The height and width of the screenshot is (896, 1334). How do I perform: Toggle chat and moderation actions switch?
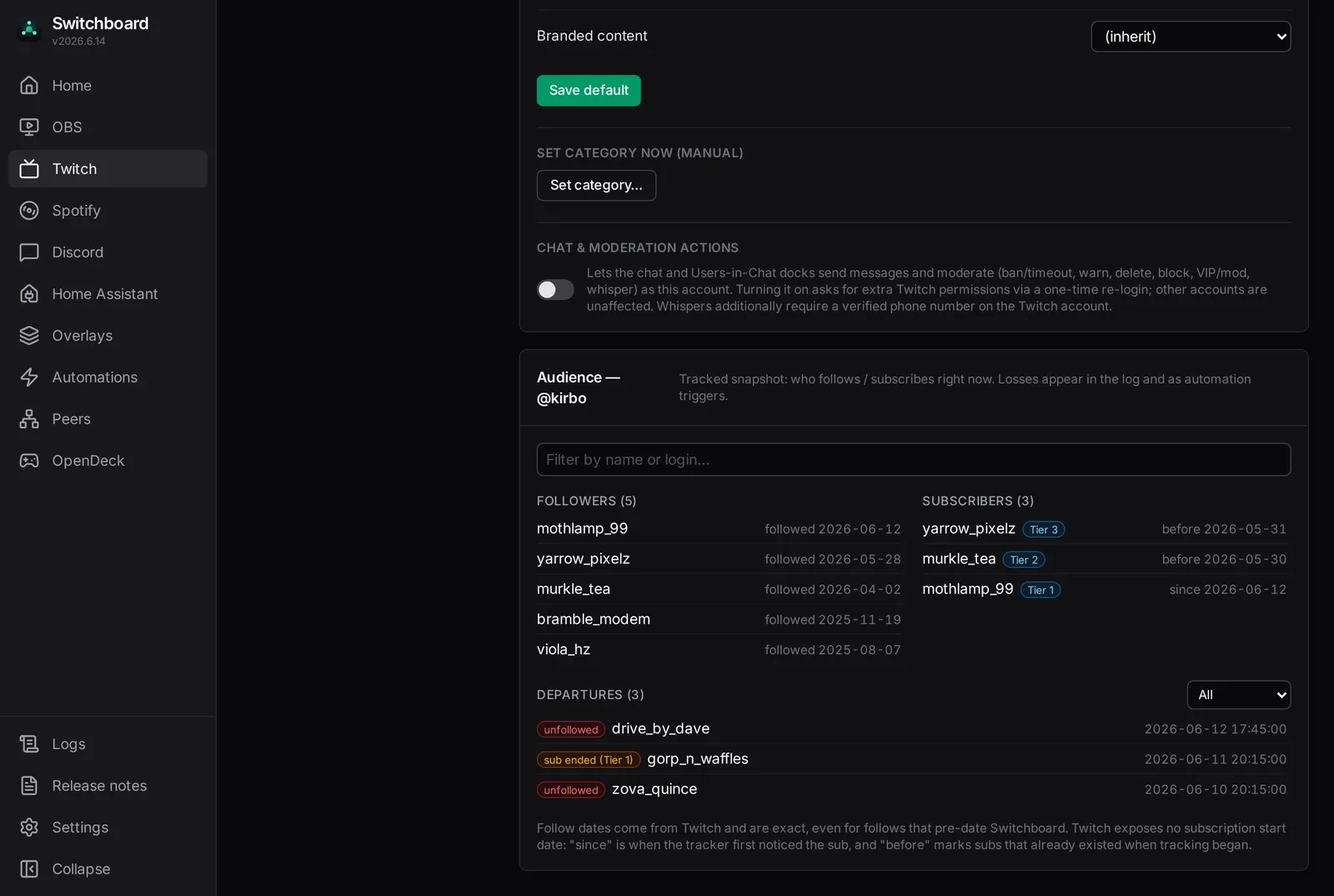[x=555, y=289]
